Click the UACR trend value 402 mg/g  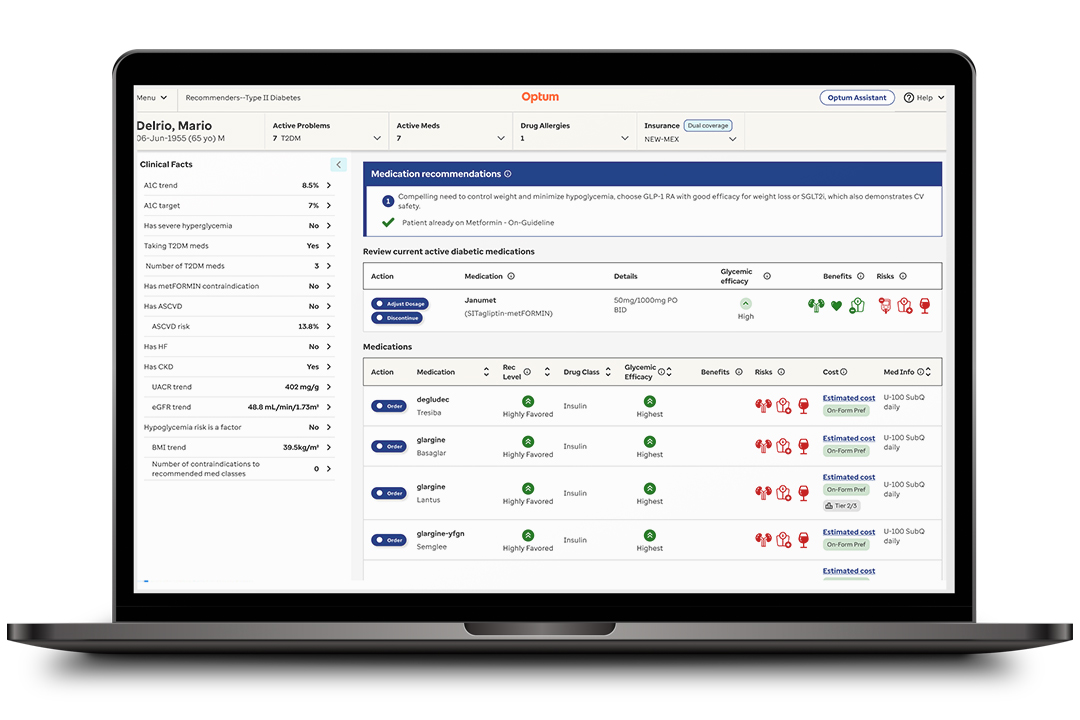[302, 387]
